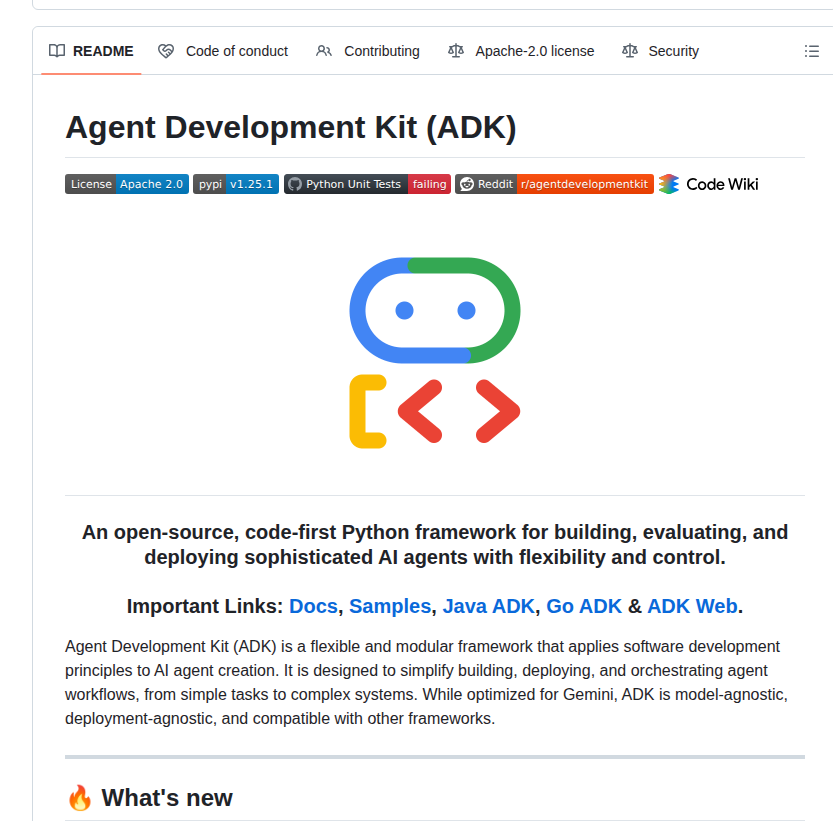Open the Docs link
Viewport: 833px width, 821px height.
tap(313, 606)
